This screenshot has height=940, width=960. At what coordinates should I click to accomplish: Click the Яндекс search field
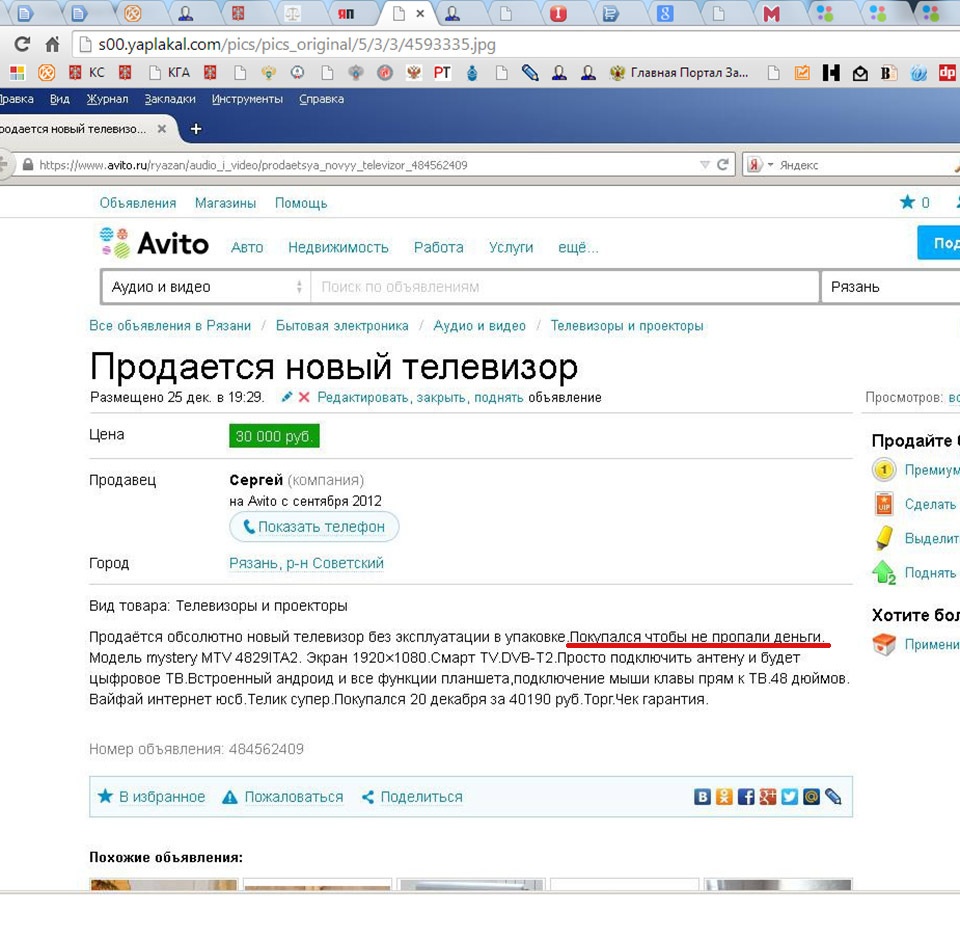pyautogui.click(x=863, y=165)
